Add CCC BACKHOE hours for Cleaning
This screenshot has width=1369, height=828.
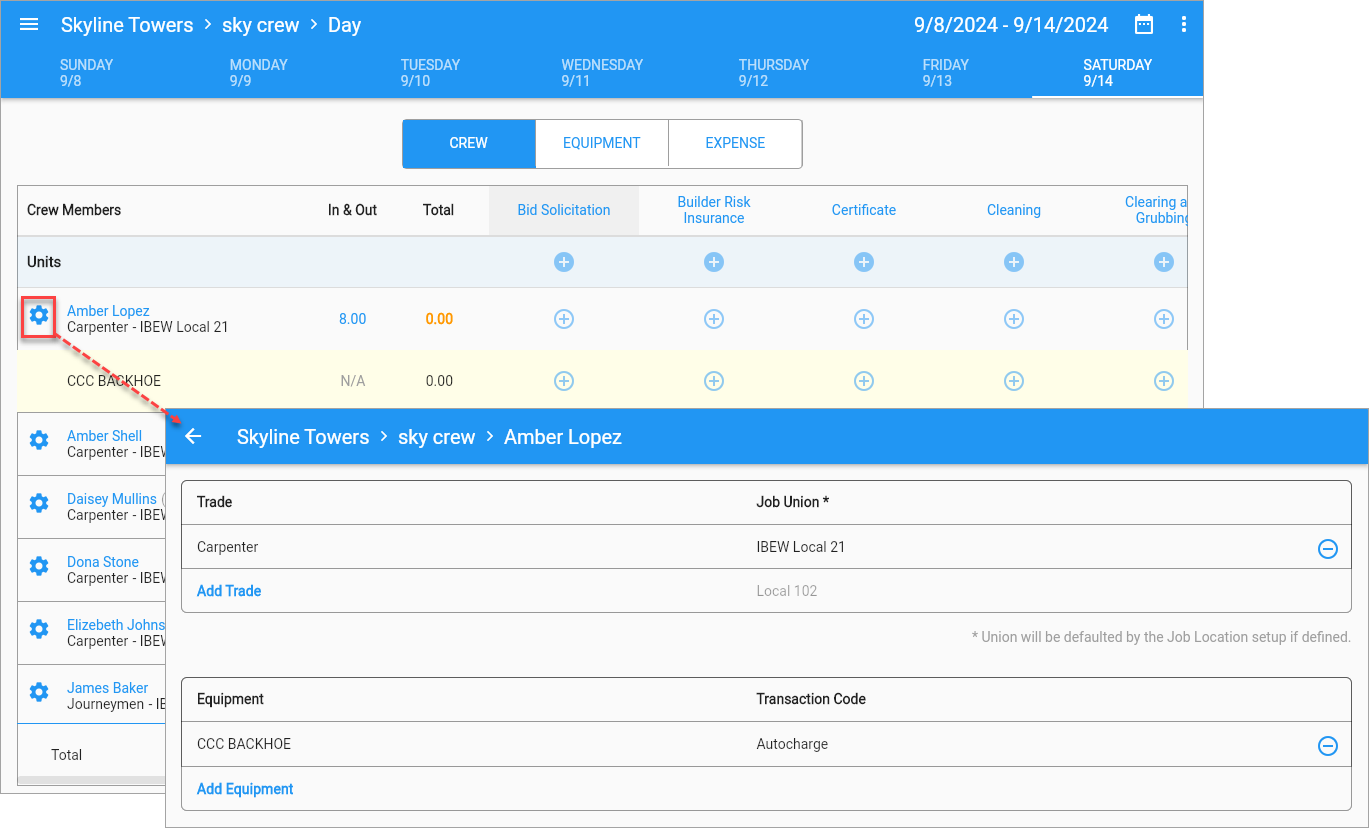pos(1014,381)
